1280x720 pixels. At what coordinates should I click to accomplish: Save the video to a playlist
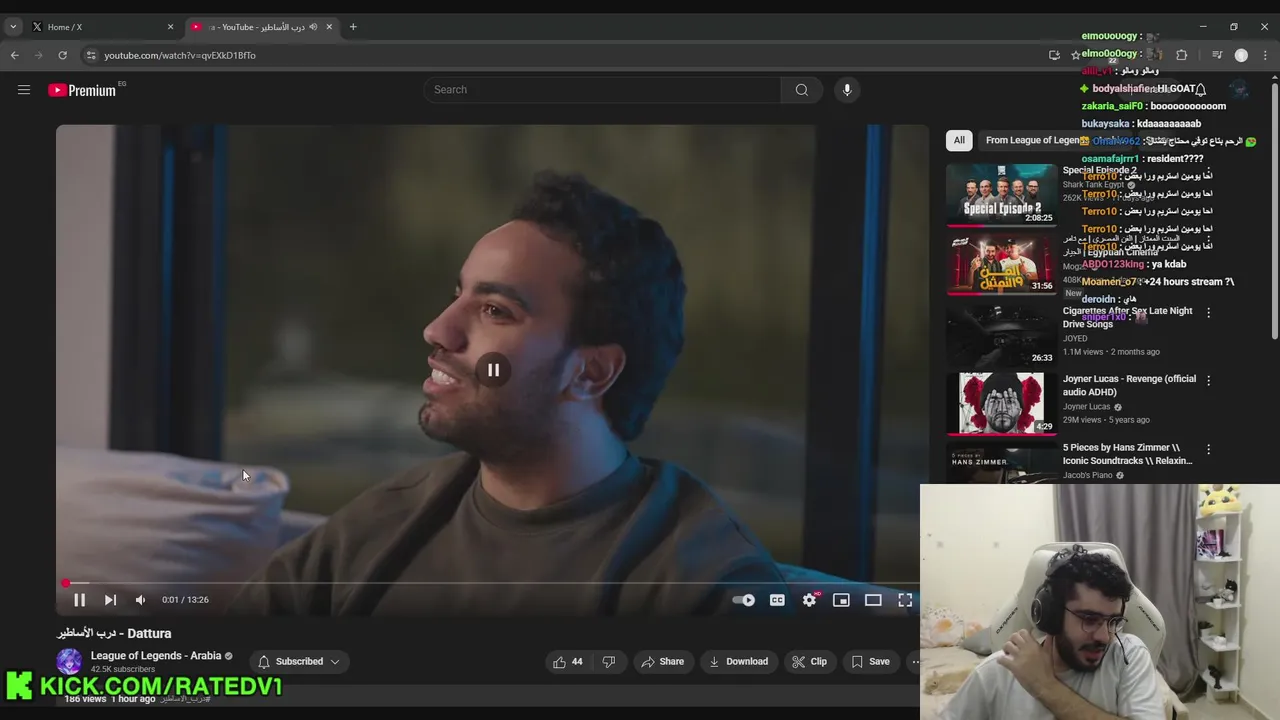point(870,661)
